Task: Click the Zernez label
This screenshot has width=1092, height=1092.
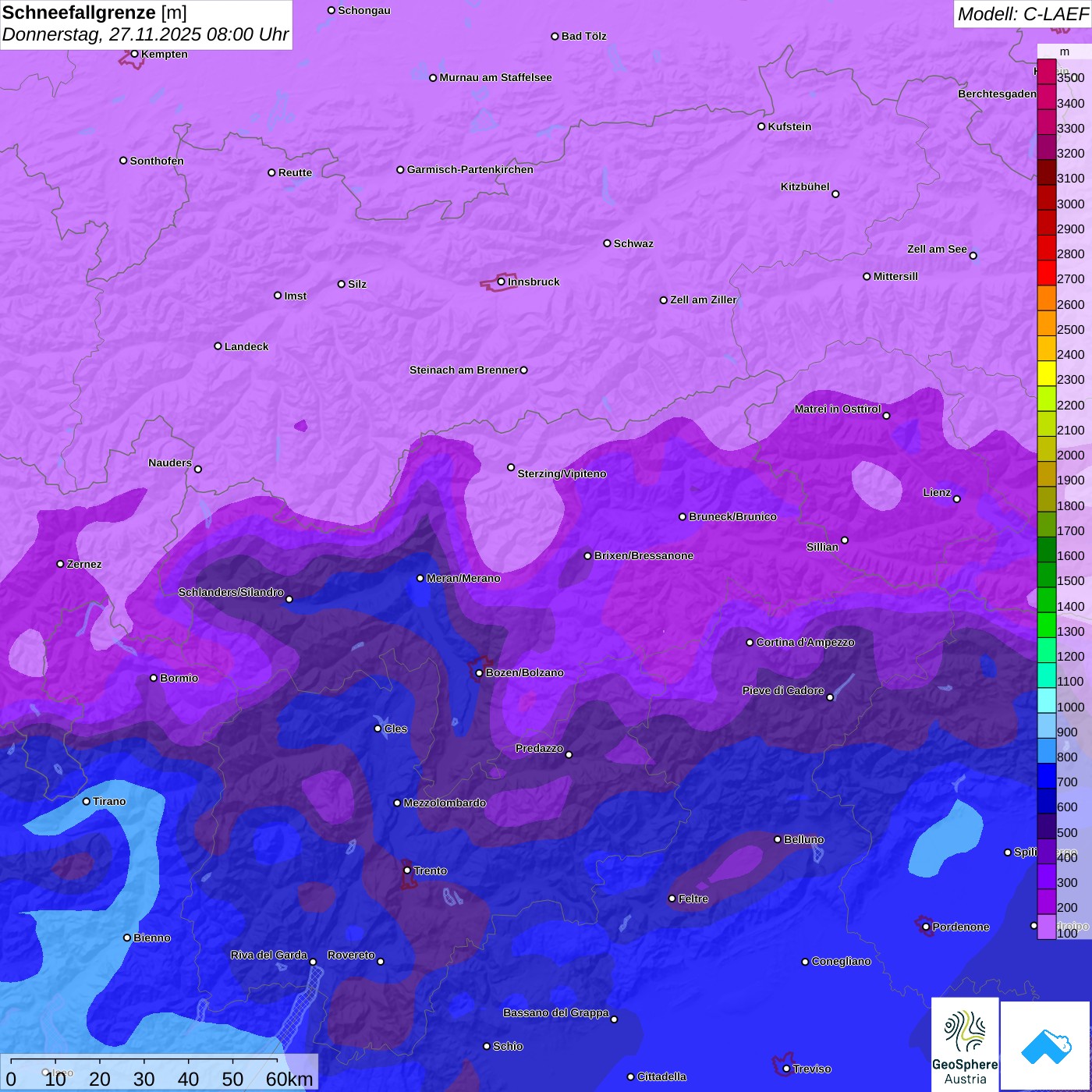Action: coord(84,564)
